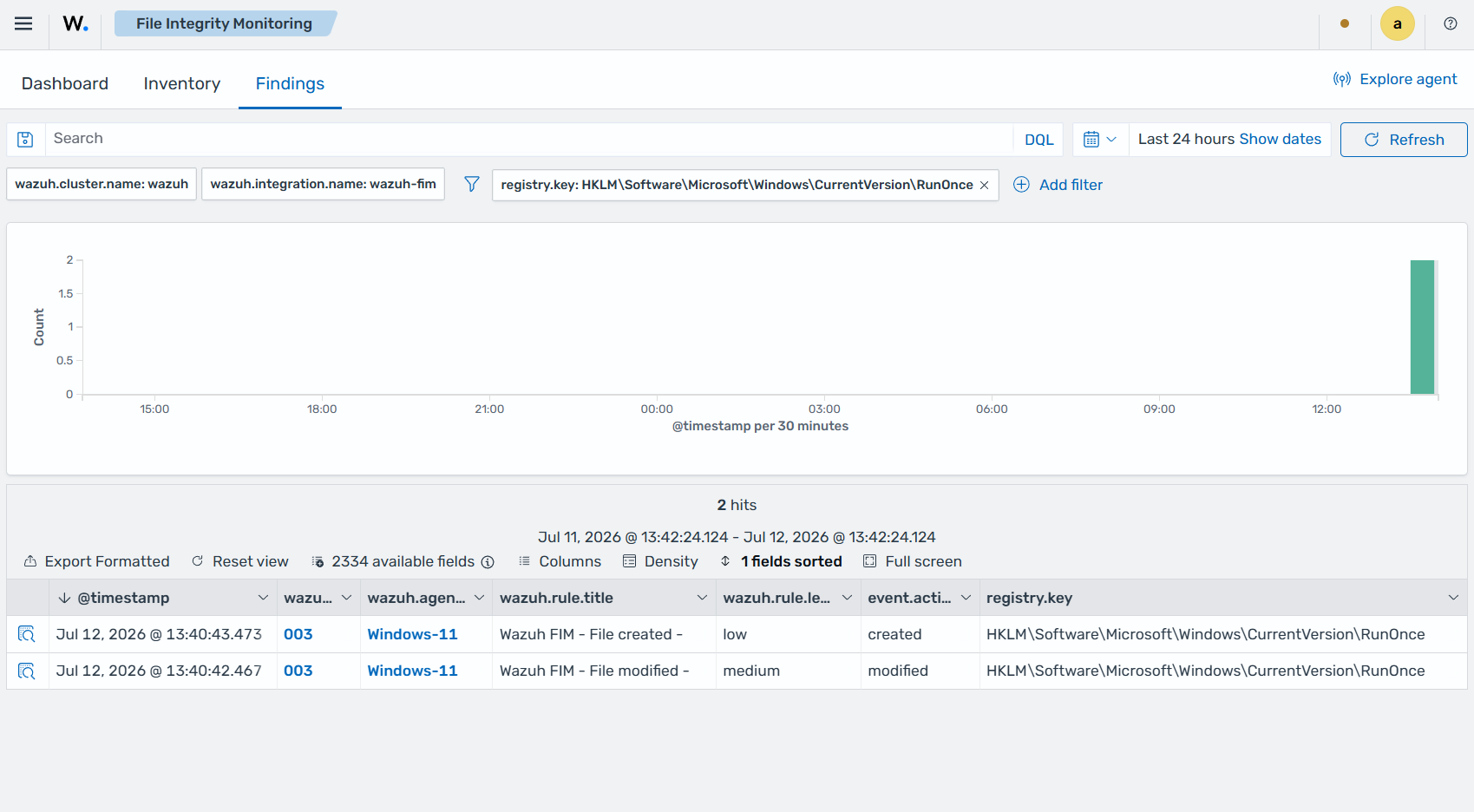
Task: Open the Columns selector
Action: (560, 561)
